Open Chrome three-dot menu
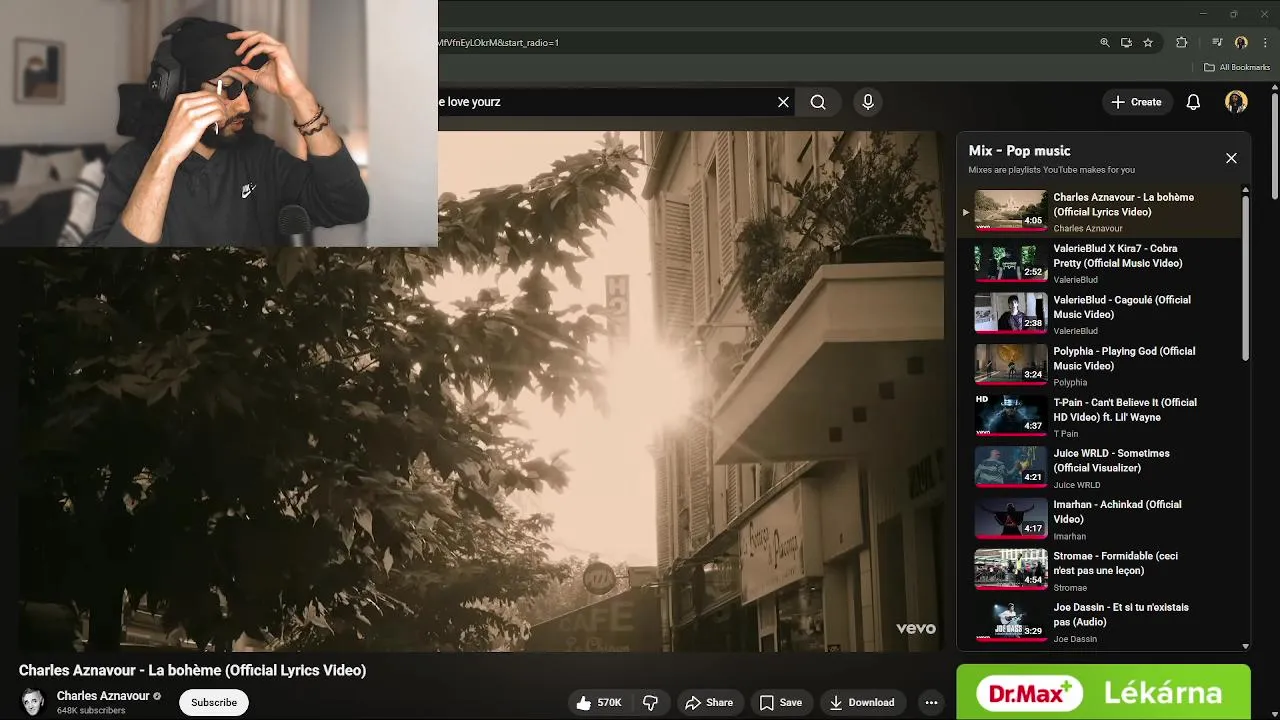 point(1265,43)
